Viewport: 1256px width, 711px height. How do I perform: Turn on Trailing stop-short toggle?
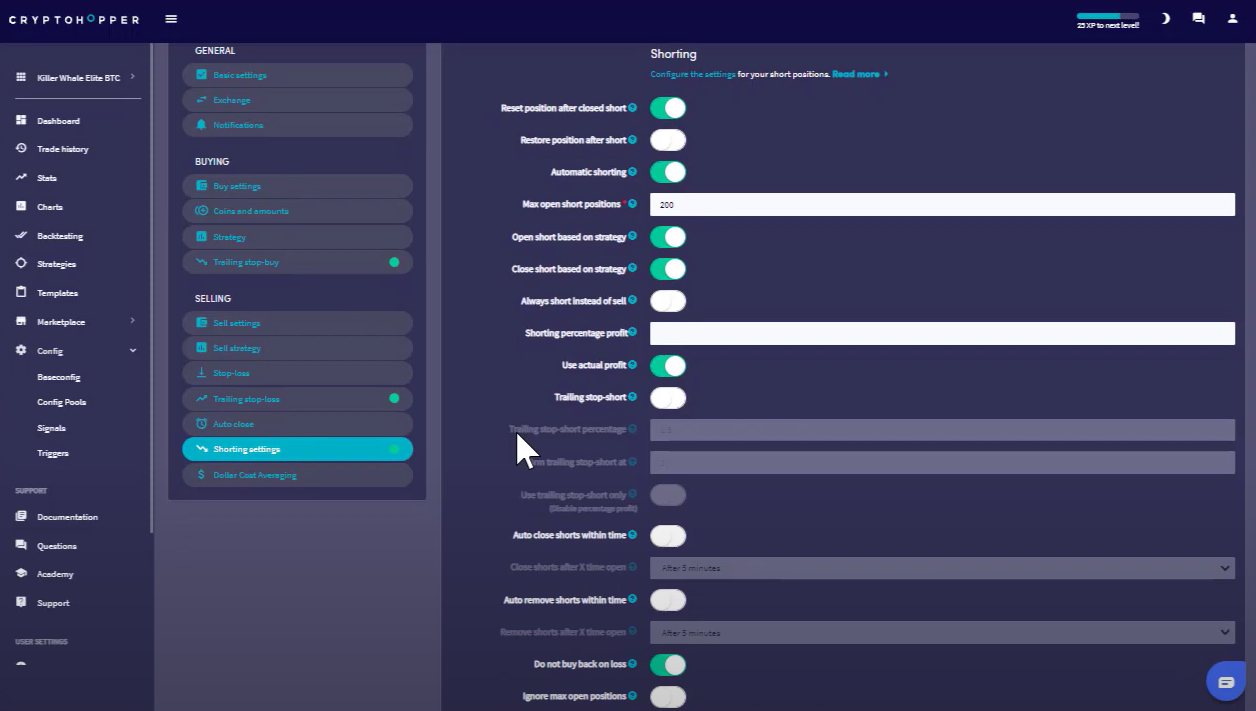pyautogui.click(x=668, y=398)
